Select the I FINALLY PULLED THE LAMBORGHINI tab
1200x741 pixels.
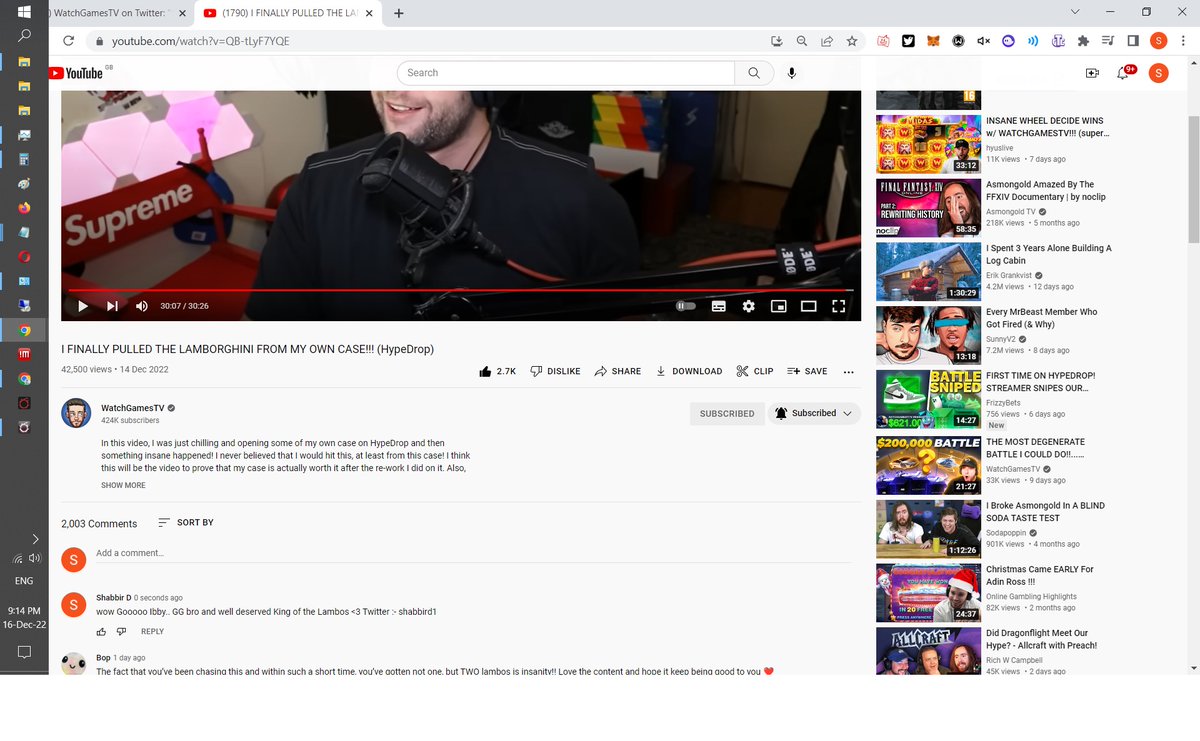[x=286, y=14]
